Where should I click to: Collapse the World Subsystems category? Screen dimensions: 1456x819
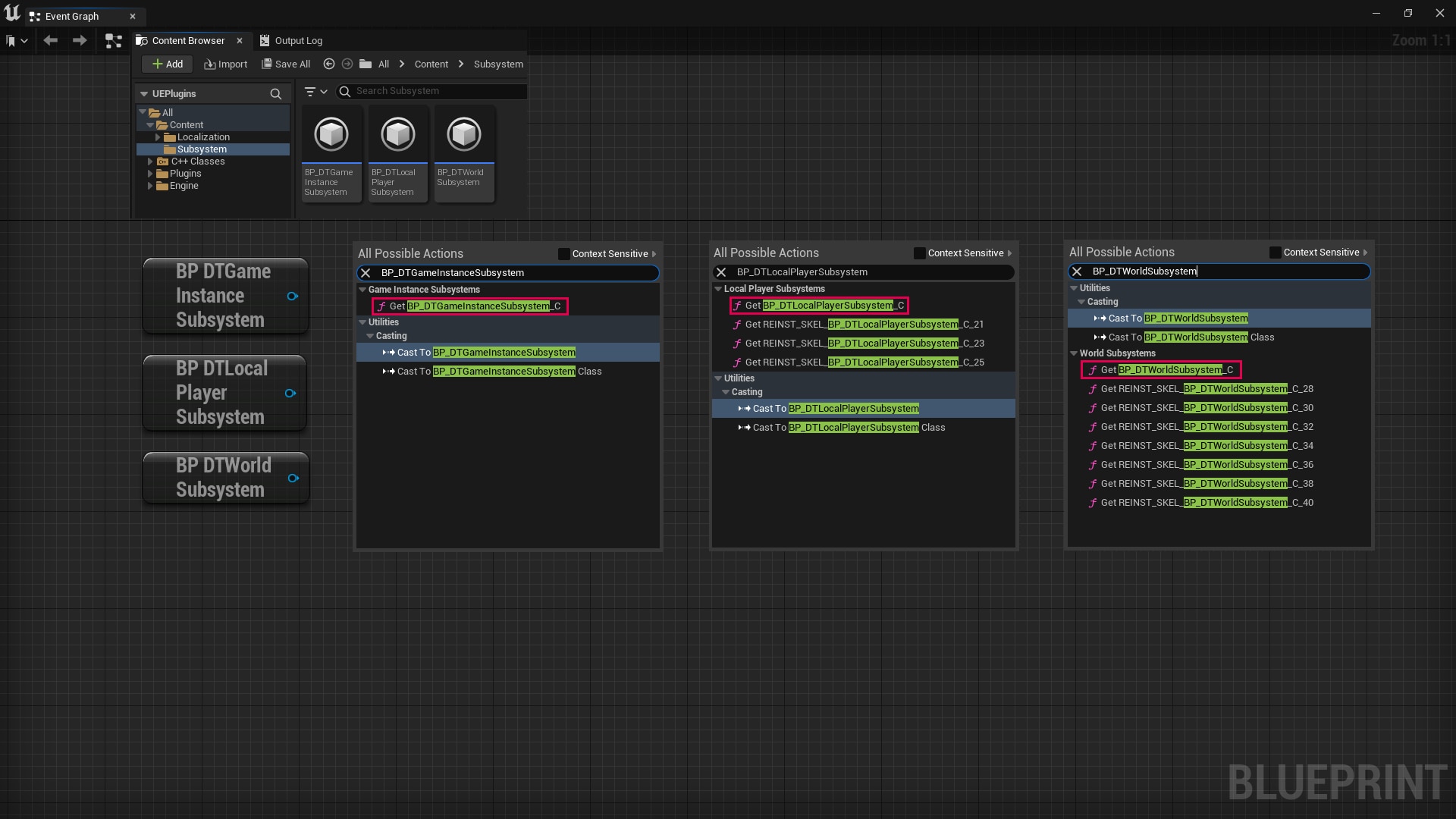click(1074, 353)
